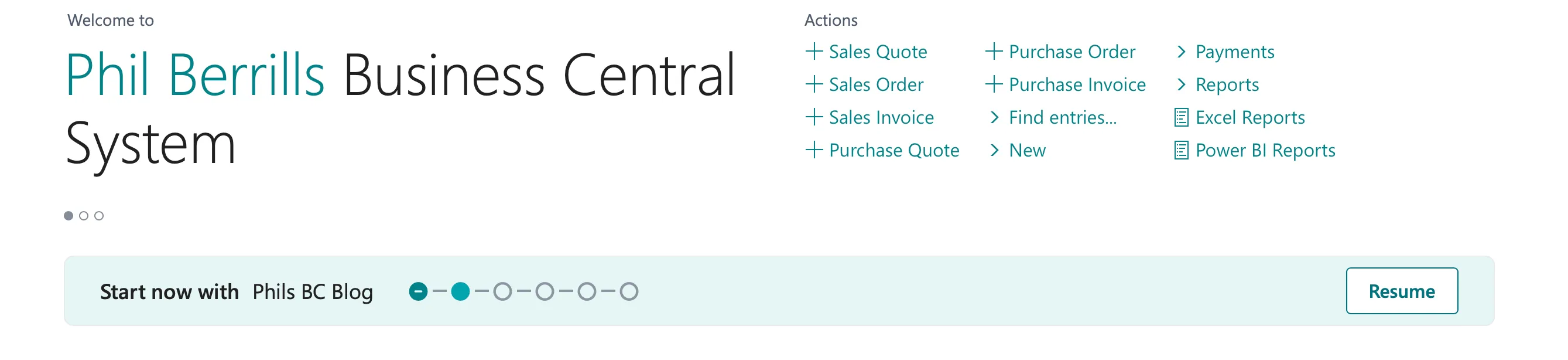Screen dimensions: 1568x360
Task: Expand the New actions chevron
Action: (x=1017, y=151)
